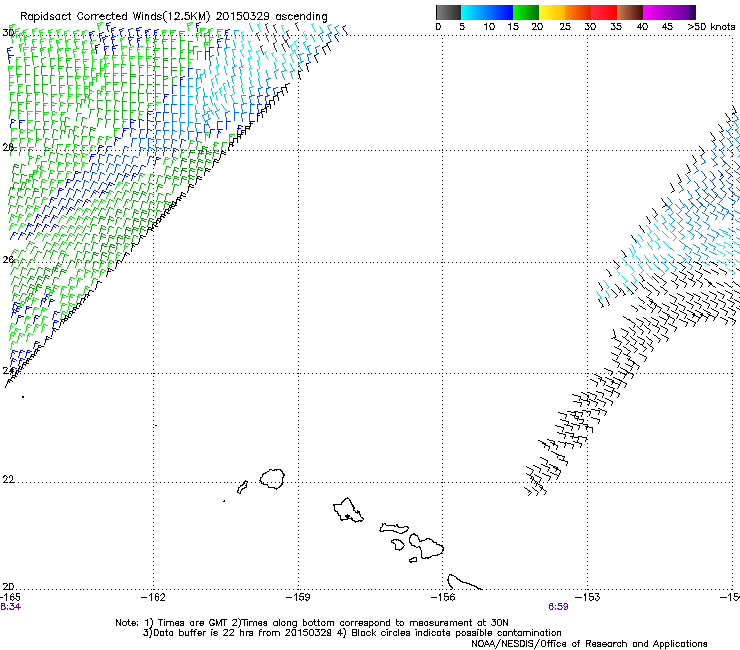This screenshot has height=650, width=740.
Task: Click the '-153' longitude axis label
Action: 588,597
